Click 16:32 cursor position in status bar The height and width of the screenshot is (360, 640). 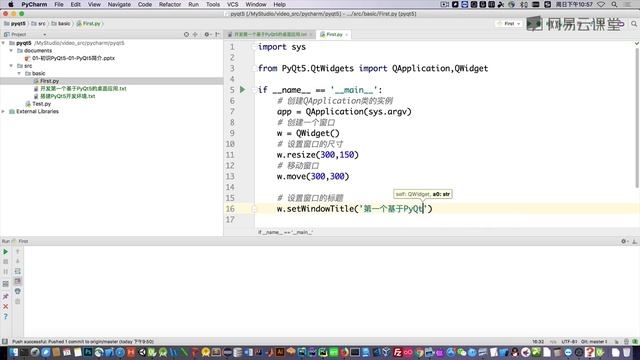(538, 341)
